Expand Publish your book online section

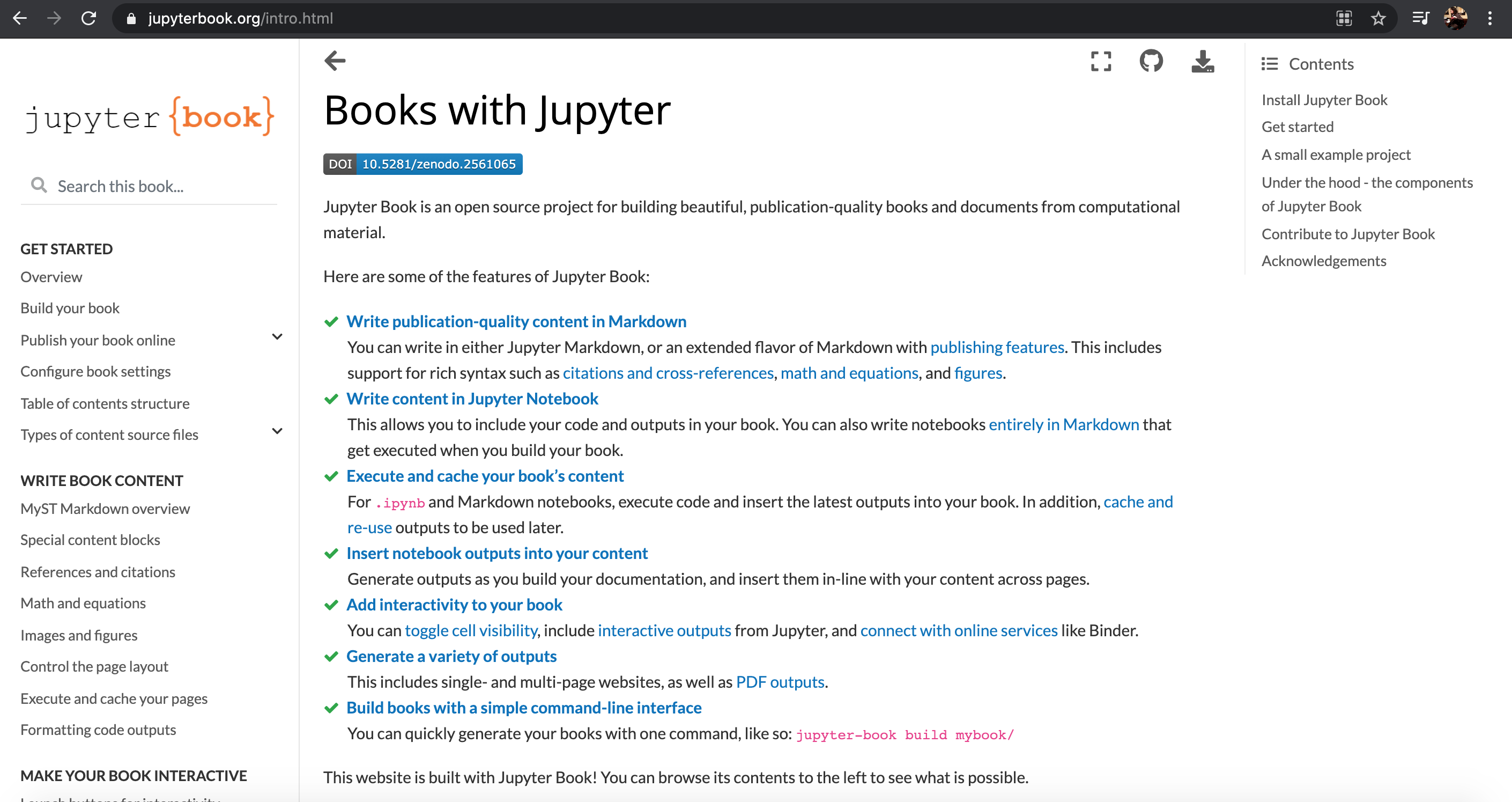point(277,337)
